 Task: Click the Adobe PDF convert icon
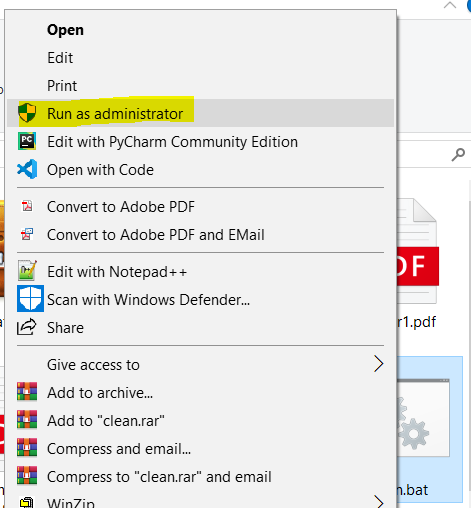click(x=27, y=206)
